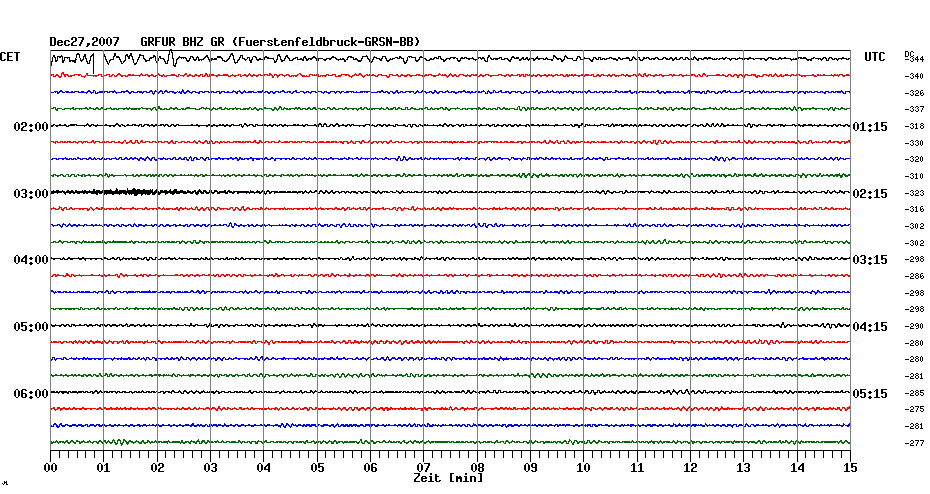The height and width of the screenshot is (494, 930).
Task: Click the sharp downward spike on top trace
Action: point(94,64)
